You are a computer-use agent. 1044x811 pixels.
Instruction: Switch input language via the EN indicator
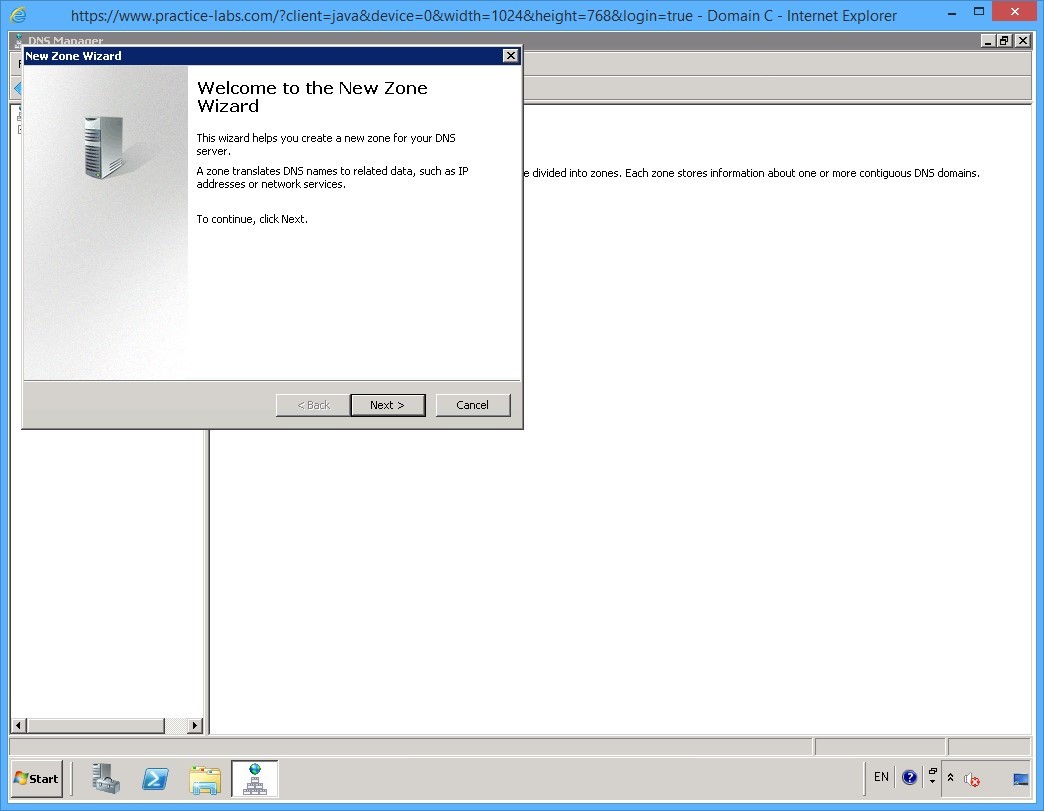(881, 777)
